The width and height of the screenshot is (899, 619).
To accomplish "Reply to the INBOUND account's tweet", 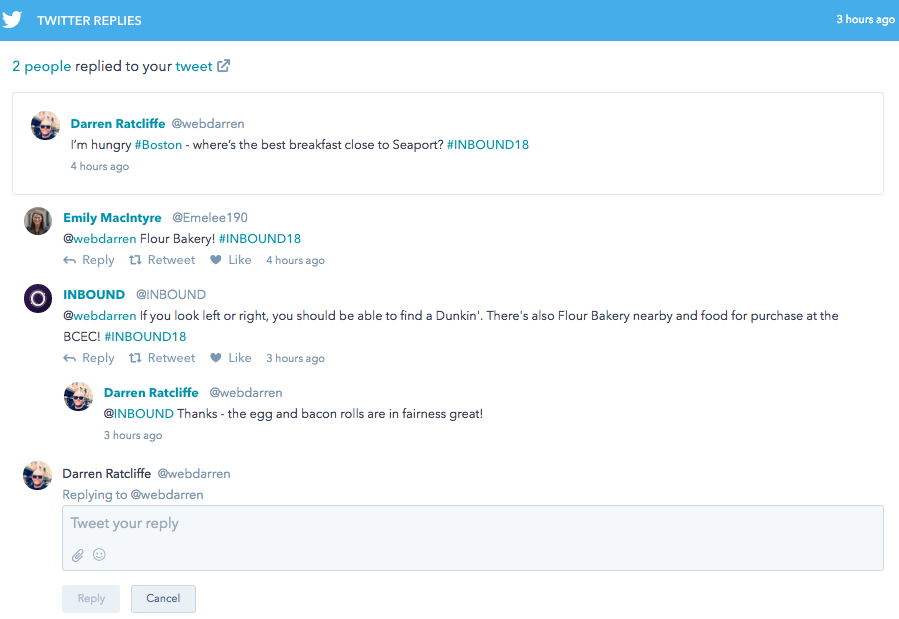I will tap(89, 358).
